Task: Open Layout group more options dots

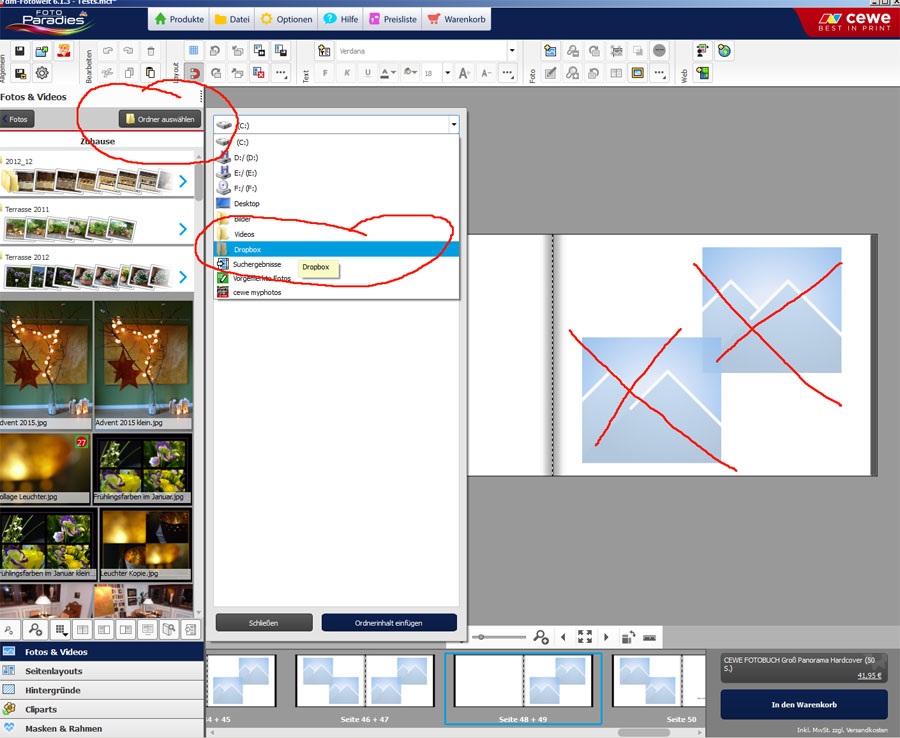Action: (x=281, y=73)
